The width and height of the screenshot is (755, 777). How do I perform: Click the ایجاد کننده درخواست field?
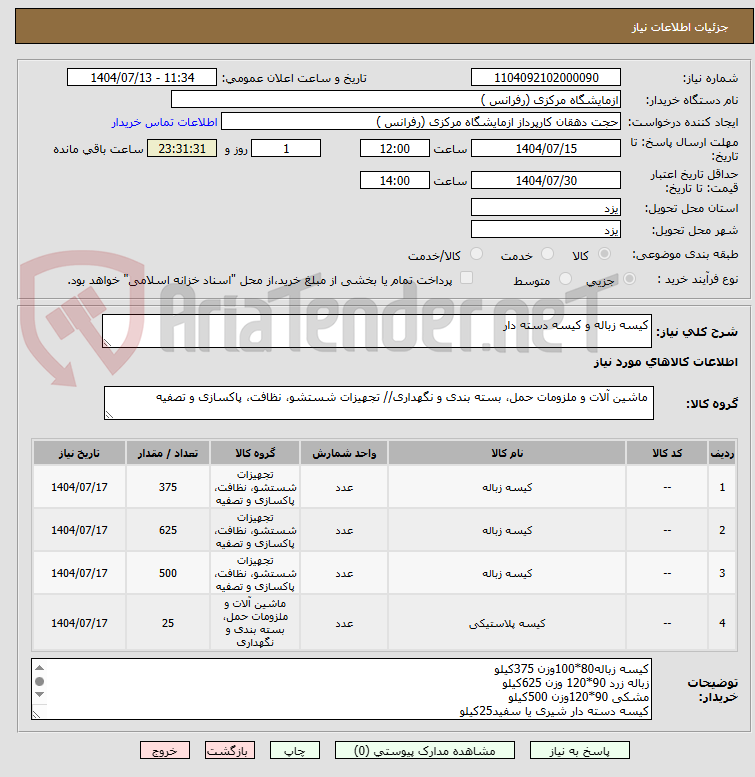420,121
